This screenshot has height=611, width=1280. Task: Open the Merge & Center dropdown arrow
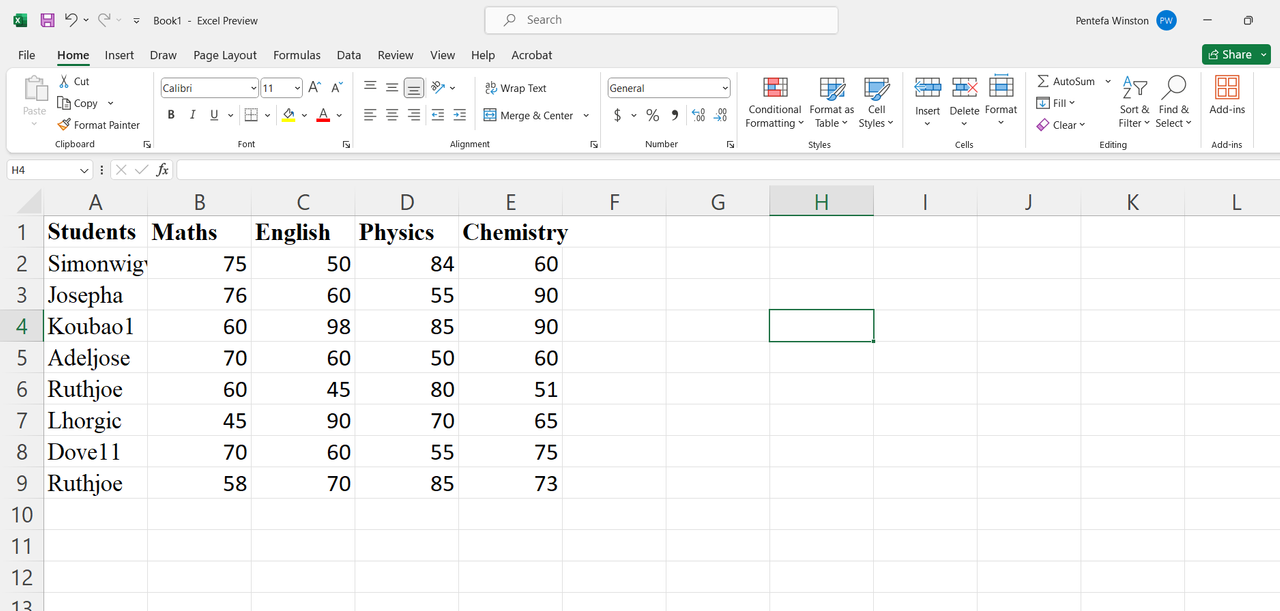click(586, 115)
